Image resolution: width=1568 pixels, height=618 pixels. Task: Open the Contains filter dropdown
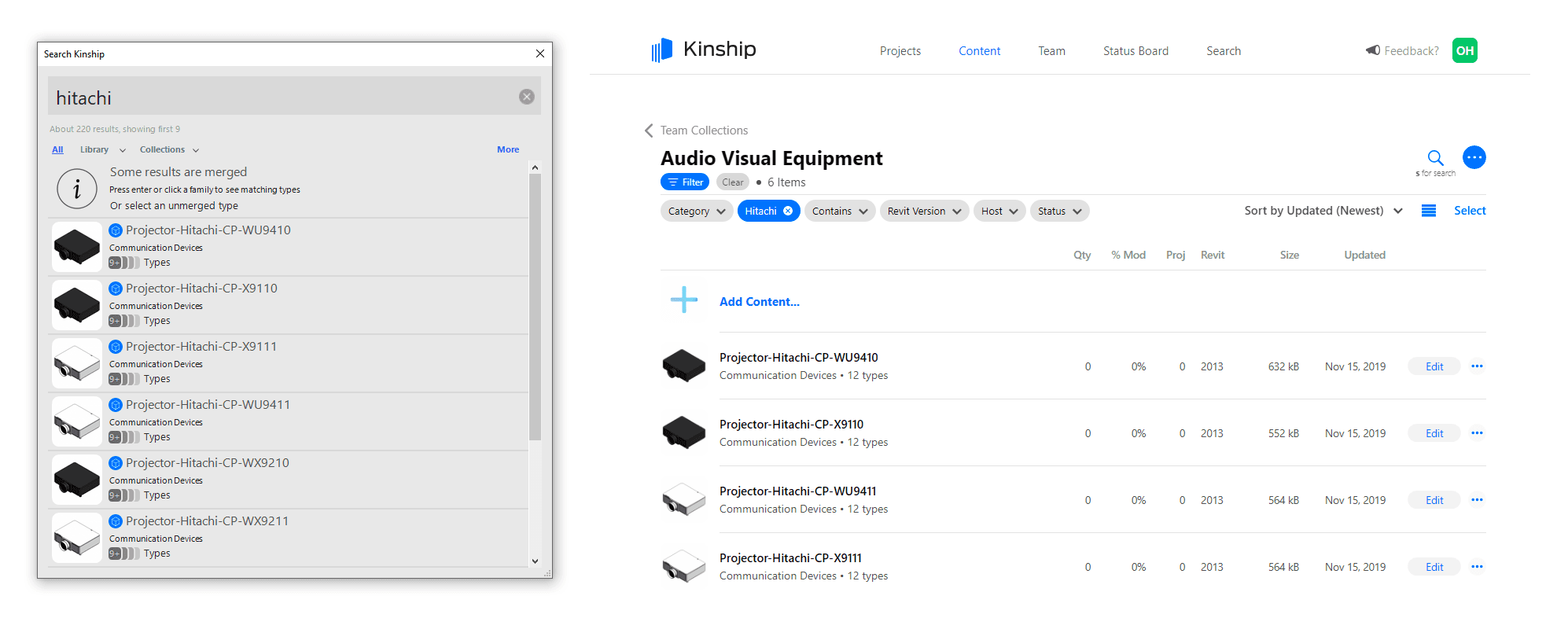click(840, 211)
